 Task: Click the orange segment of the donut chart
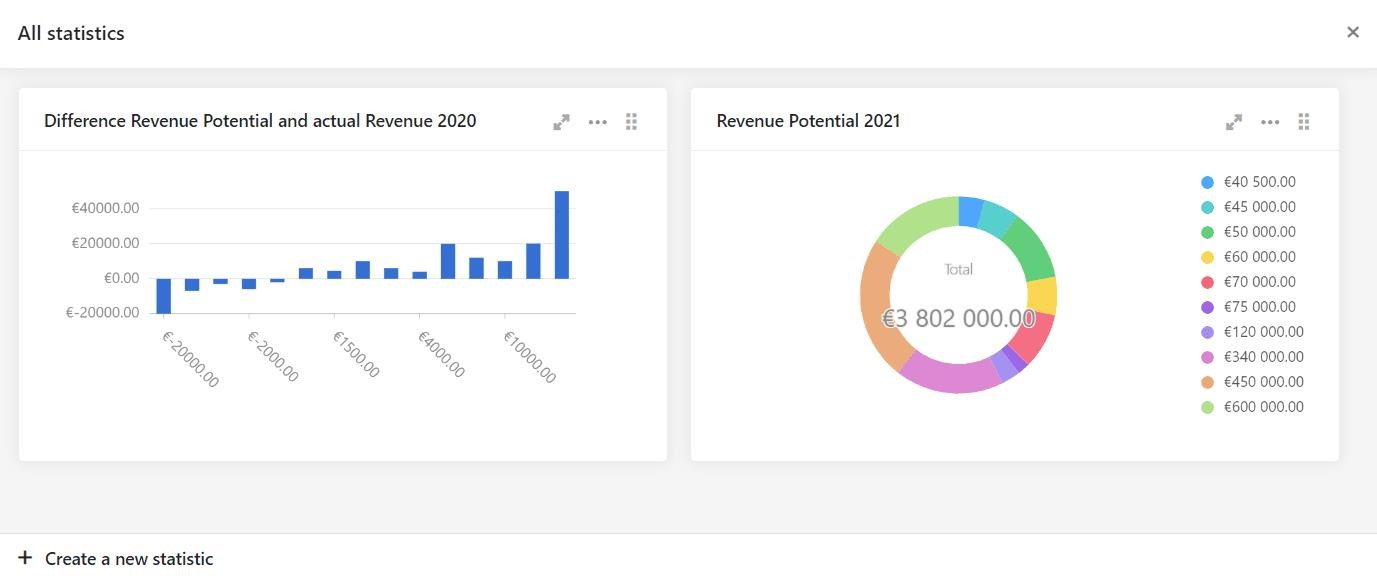(x=880, y=305)
